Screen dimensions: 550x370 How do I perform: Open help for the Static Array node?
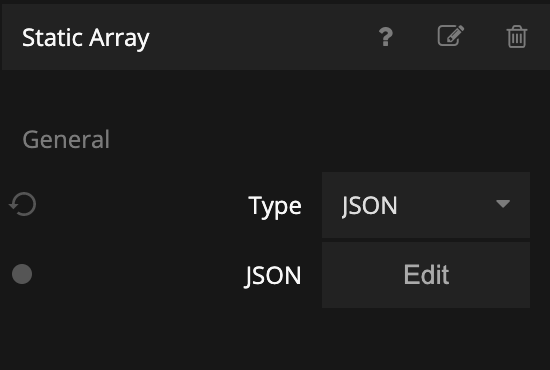(385, 37)
